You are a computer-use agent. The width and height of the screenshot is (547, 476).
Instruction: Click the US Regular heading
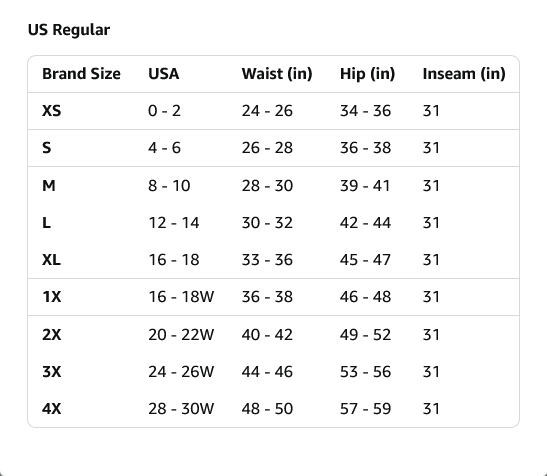[69, 30]
